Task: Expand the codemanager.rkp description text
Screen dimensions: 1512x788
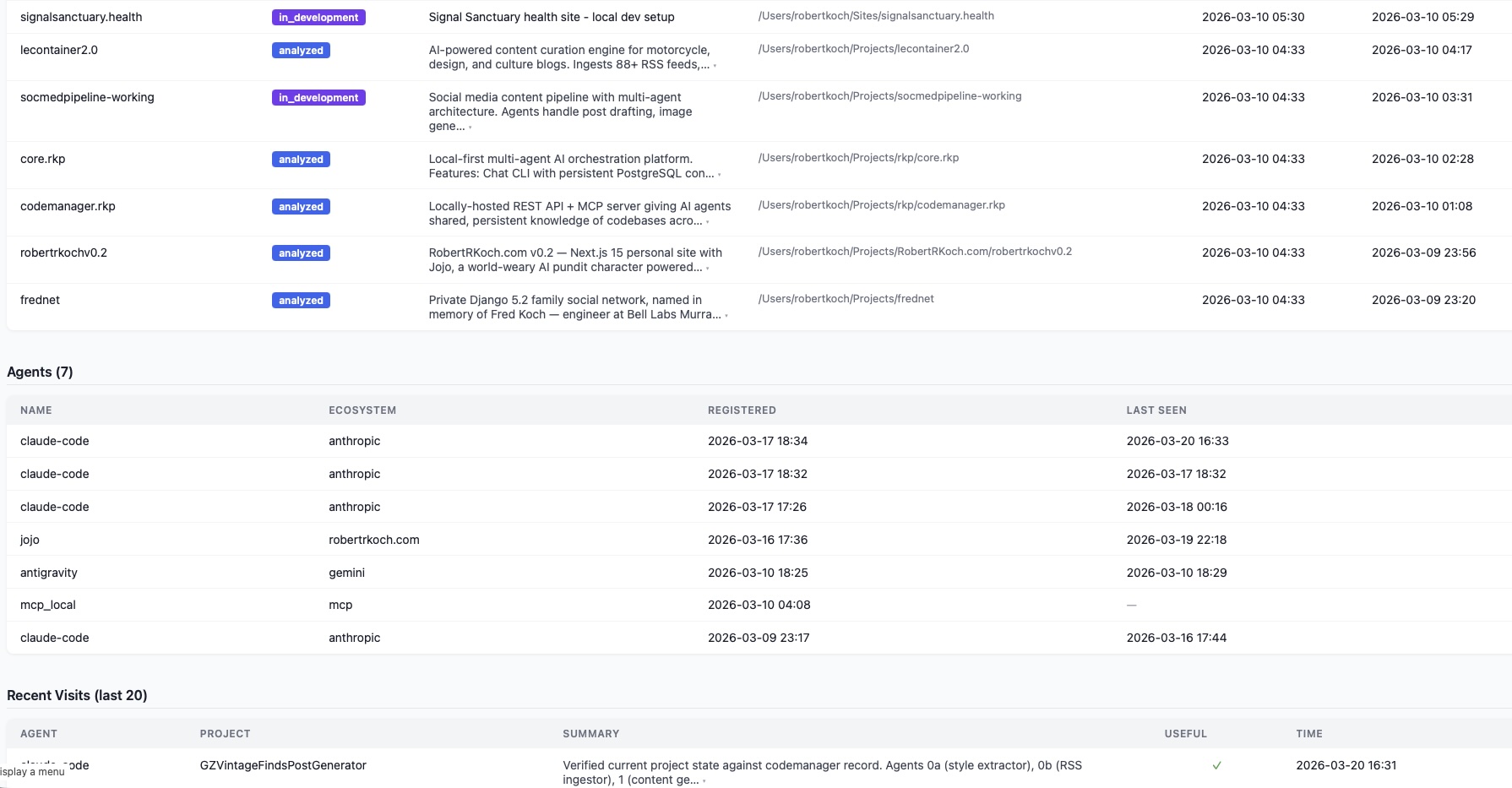Action: [x=708, y=220]
